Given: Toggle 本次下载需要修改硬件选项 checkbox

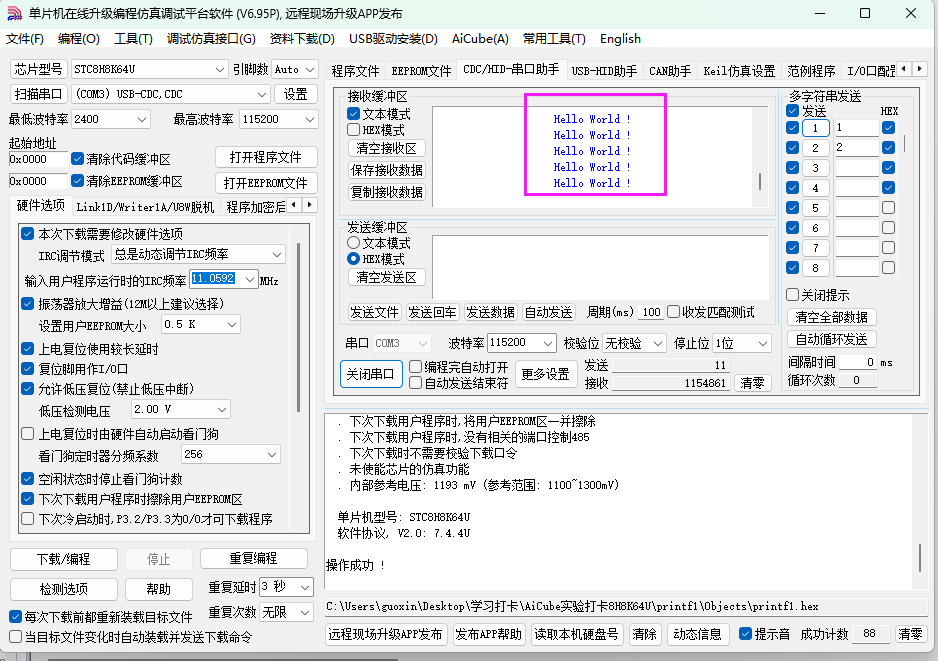Looking at the screenshot, I should pos(28,233).
